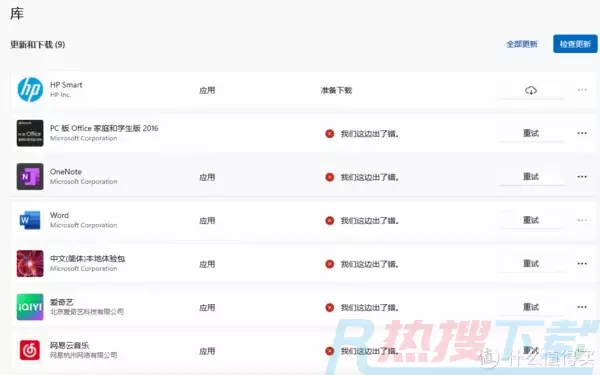Open more options menu for OneNote
The height and width of the screenshot is (375, 600).
coord(582,177)
